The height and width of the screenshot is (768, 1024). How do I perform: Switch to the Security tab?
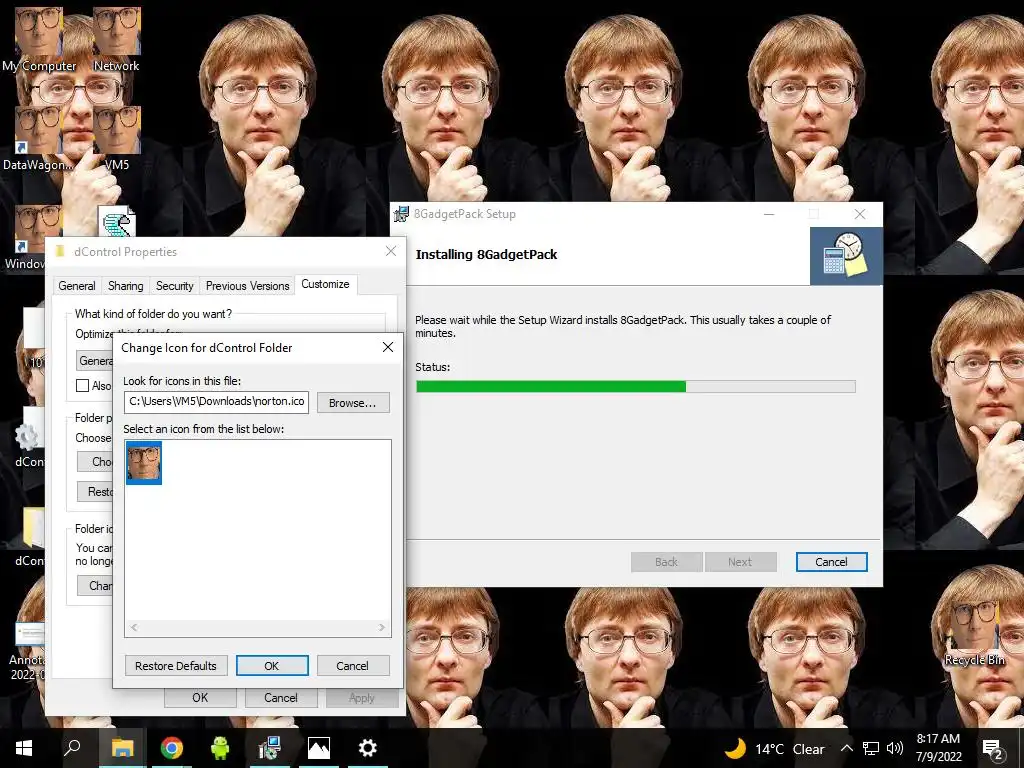pos(174,286)
